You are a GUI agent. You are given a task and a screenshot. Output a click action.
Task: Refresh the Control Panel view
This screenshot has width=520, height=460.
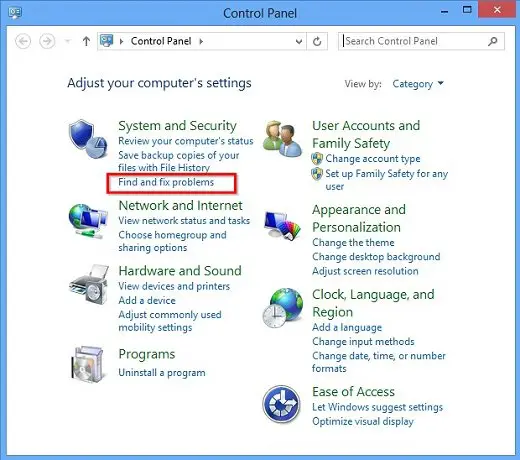(317, 41)
